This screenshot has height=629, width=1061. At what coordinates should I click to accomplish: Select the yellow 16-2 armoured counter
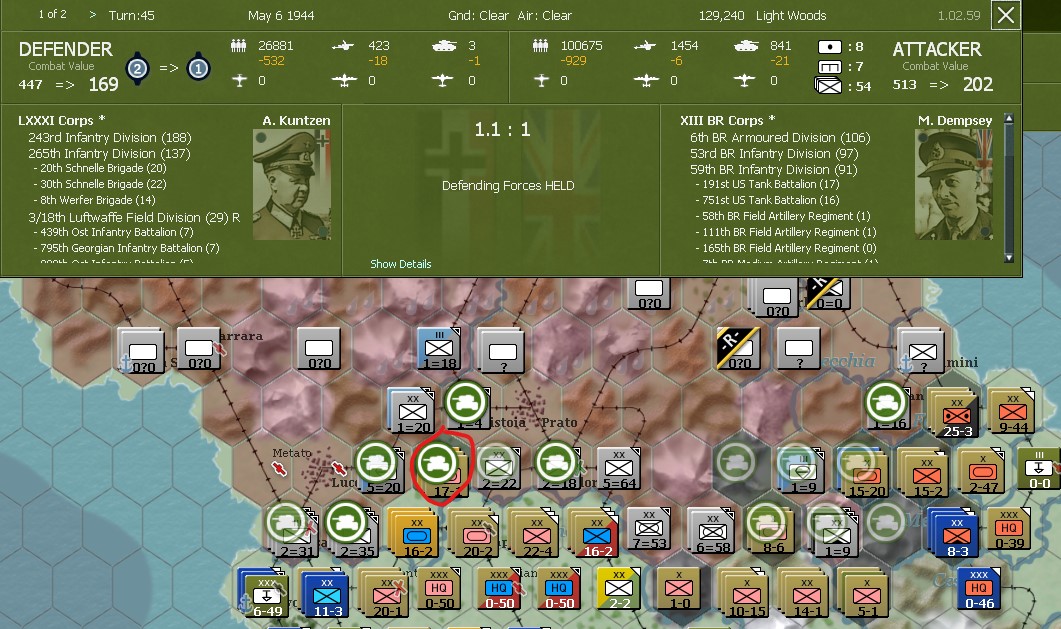(x=413, y=533)
